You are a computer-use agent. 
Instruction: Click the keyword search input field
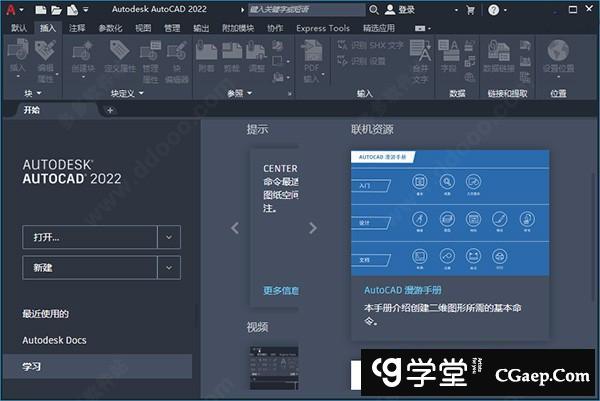(x=300, y=9)
